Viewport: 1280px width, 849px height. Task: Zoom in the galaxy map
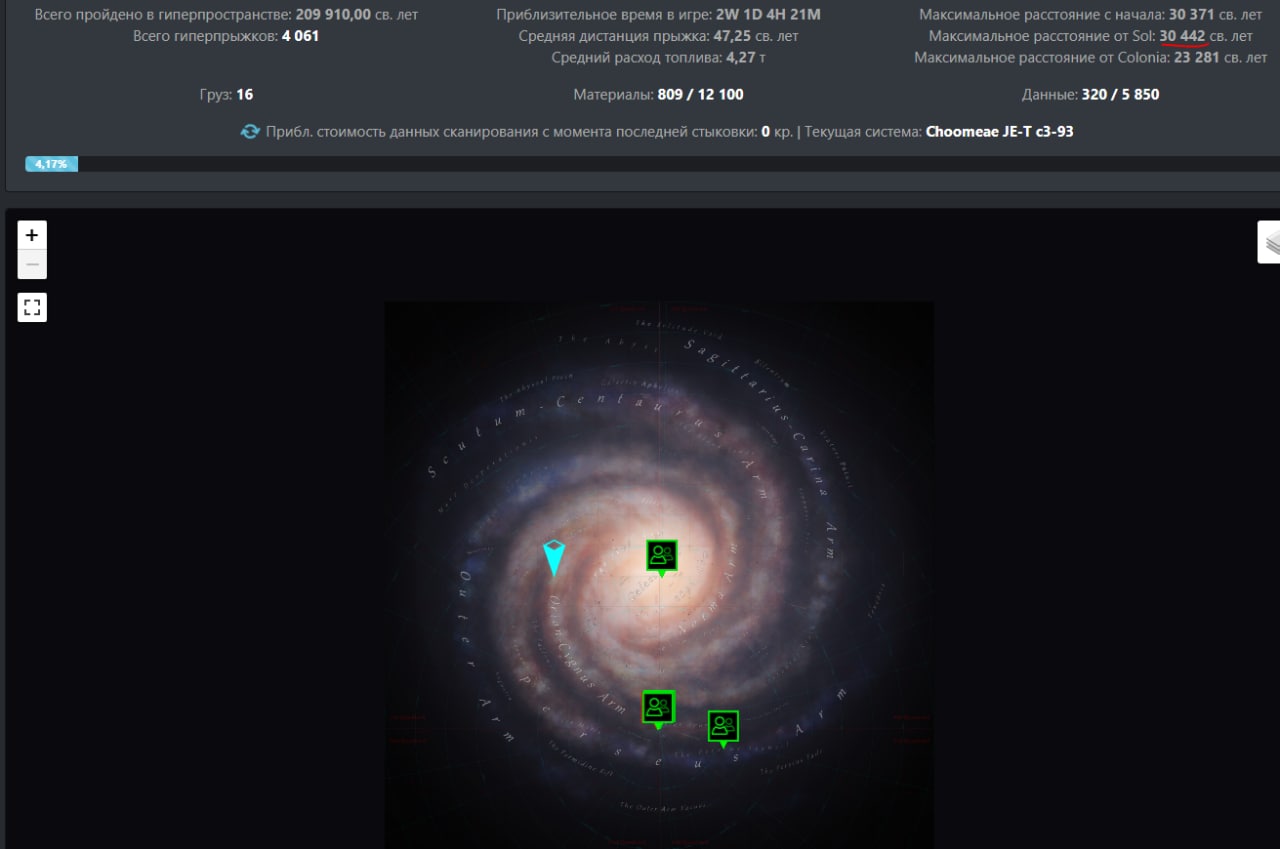[32, 235]
